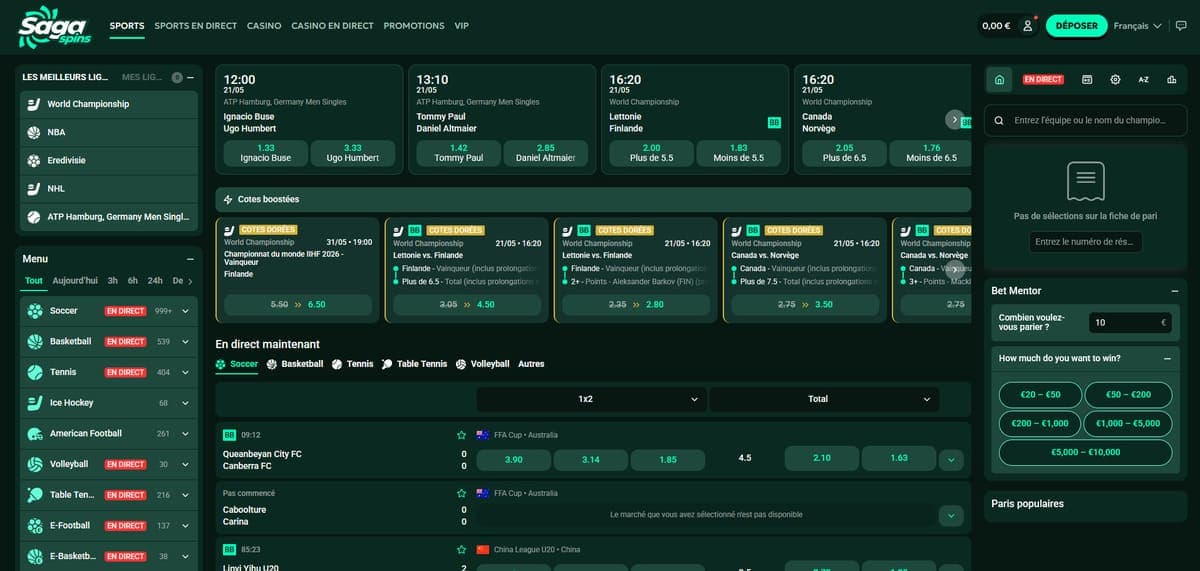This screenshot has height=571, width=1200.
Task: Click the Soccer ball icon in Menu list
Action: 35,311
